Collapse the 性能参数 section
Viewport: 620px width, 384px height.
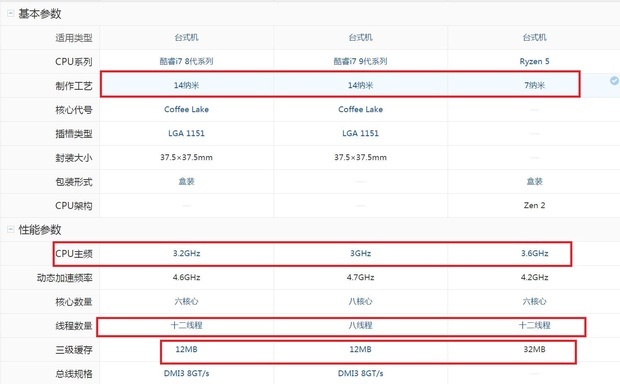point(11,229)
